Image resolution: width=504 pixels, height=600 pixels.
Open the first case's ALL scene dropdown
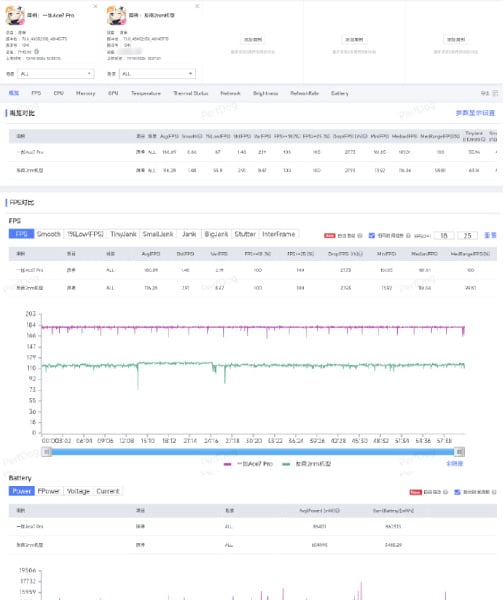55,73
